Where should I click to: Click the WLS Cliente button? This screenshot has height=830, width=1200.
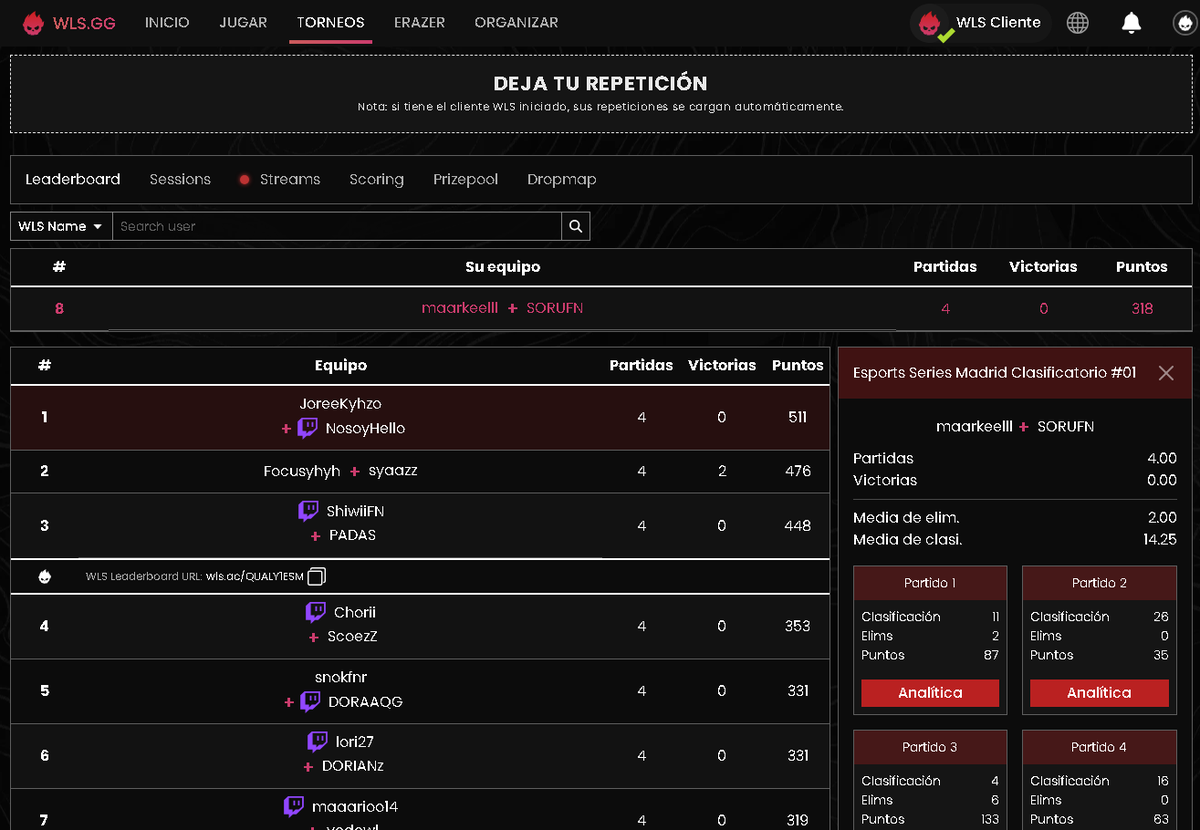[981, 23]
